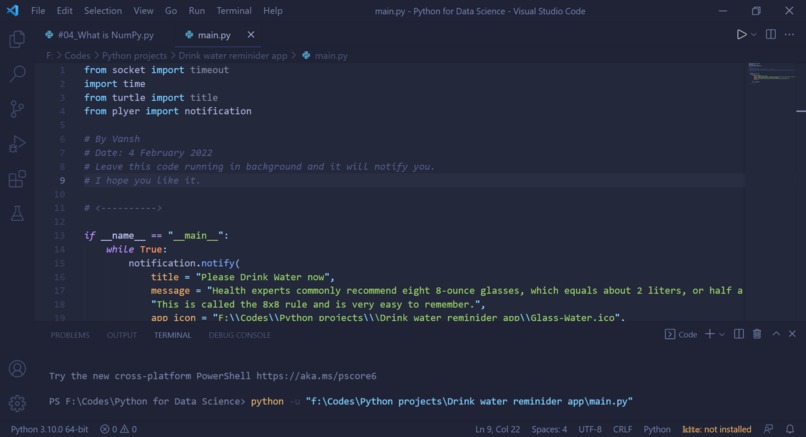Viewport: 806px width, 437px height.
Task: Open the Search view in activity bar
Action: (17, 74)
